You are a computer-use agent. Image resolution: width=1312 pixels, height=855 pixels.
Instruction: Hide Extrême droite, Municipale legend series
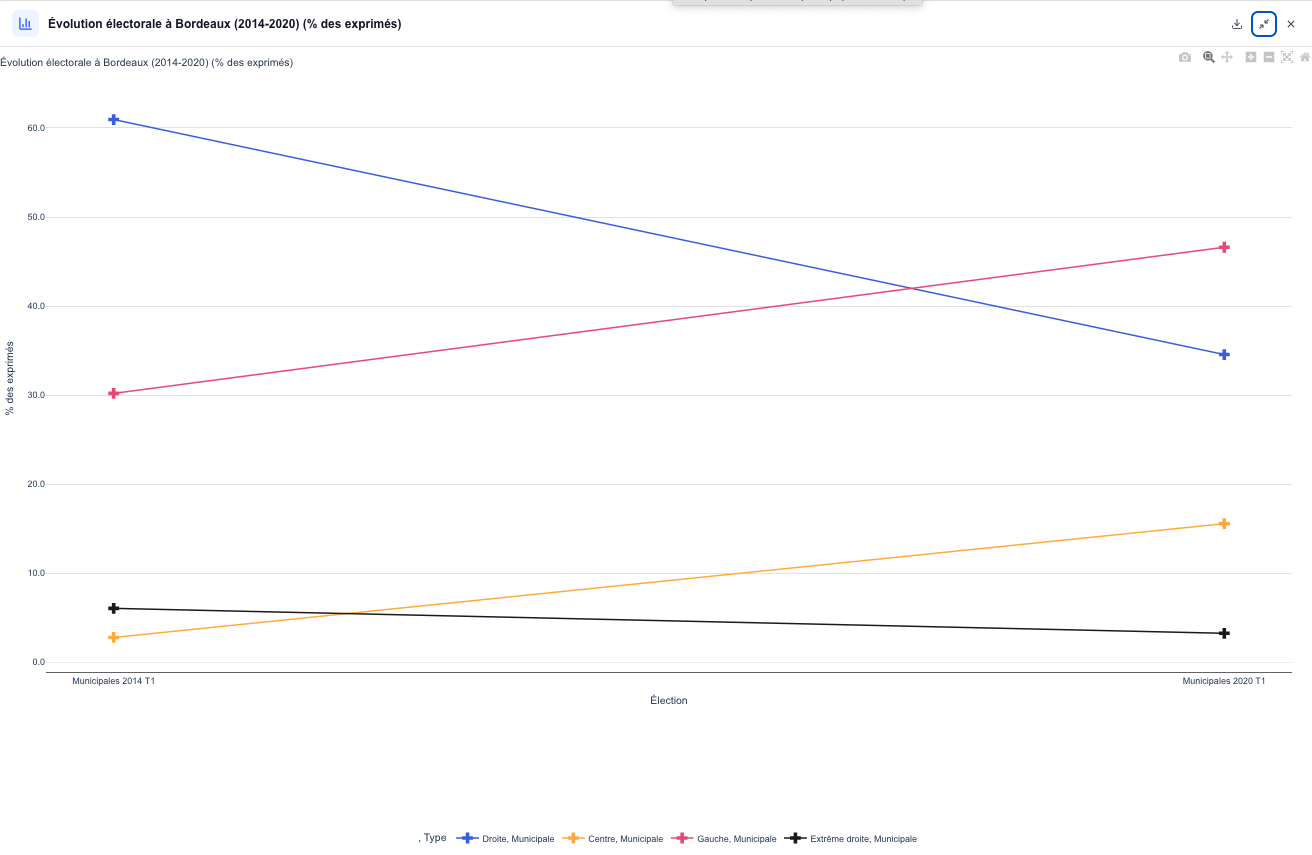(x=851, y=838)
